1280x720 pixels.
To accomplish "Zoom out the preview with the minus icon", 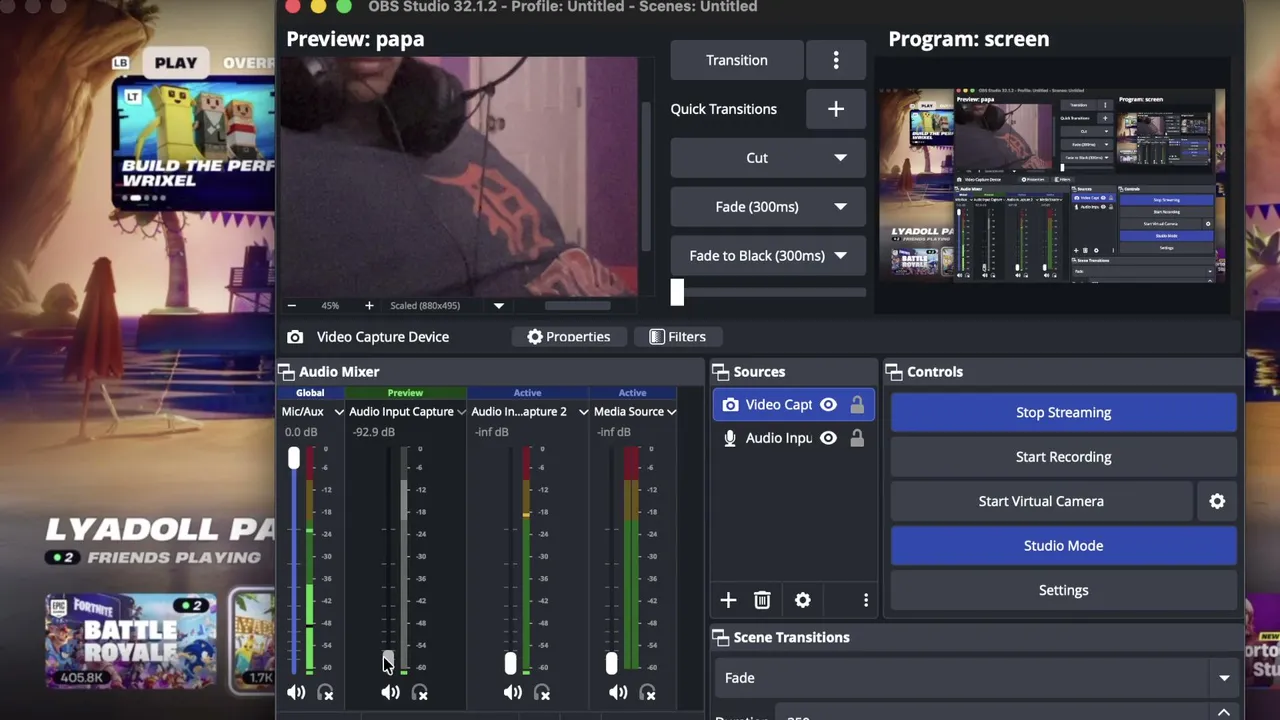I will pos(291,305).
